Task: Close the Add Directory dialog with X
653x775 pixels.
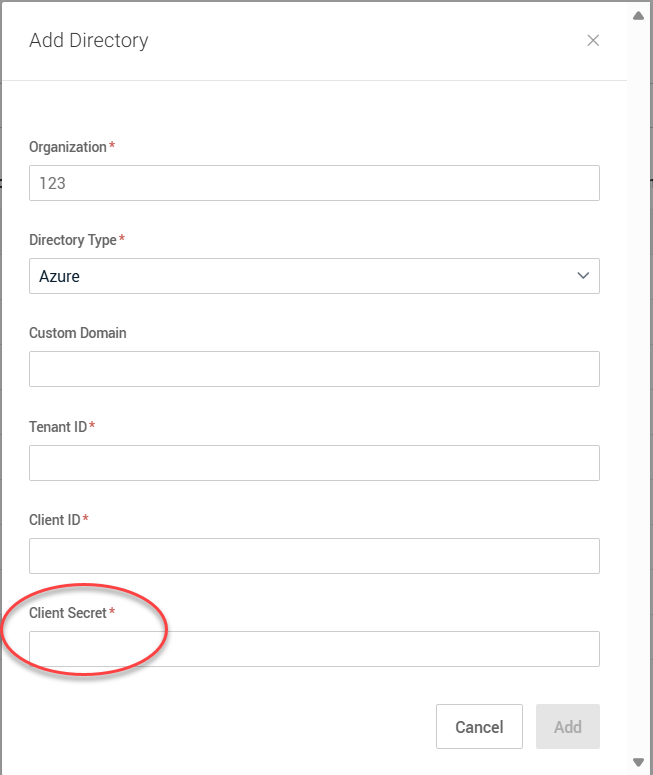Action: tap(593, 41)
